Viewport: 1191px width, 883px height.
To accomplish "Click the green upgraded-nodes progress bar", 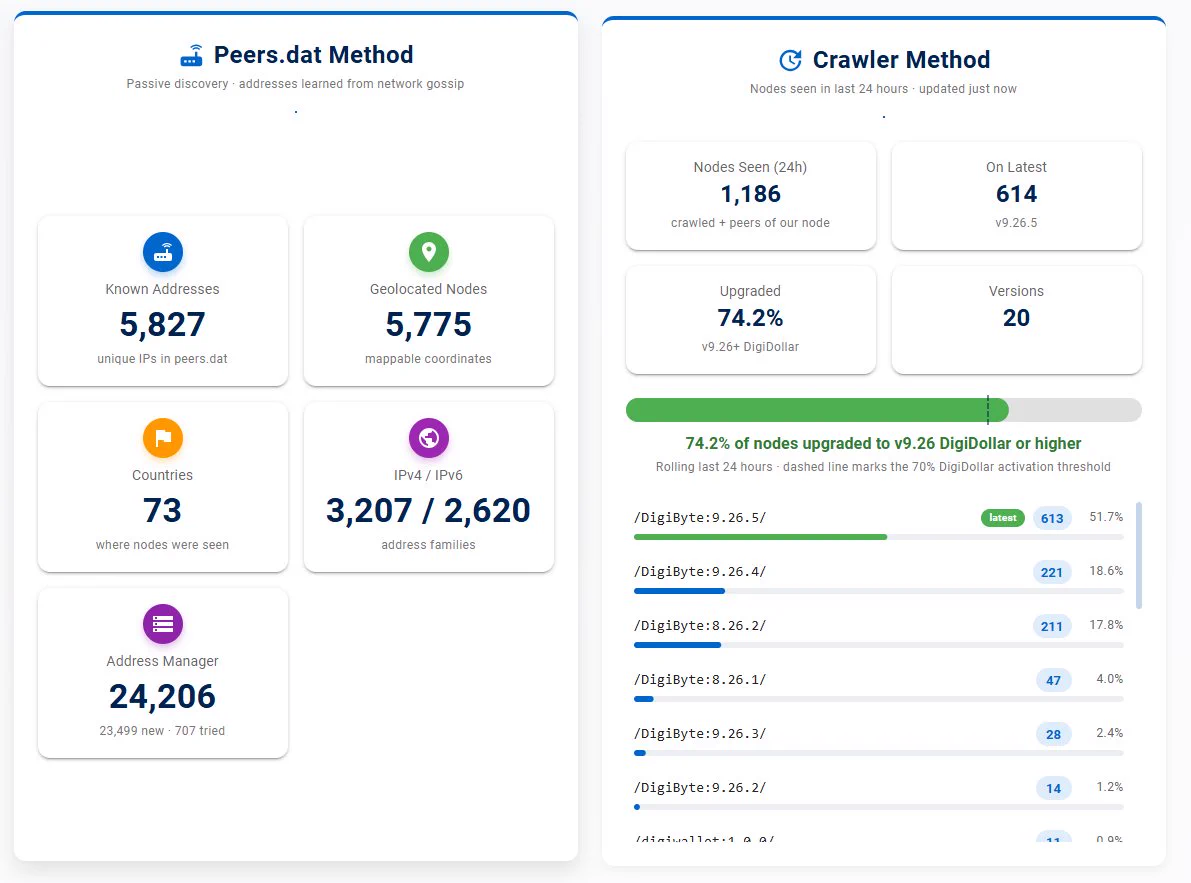I will point(817,410).
